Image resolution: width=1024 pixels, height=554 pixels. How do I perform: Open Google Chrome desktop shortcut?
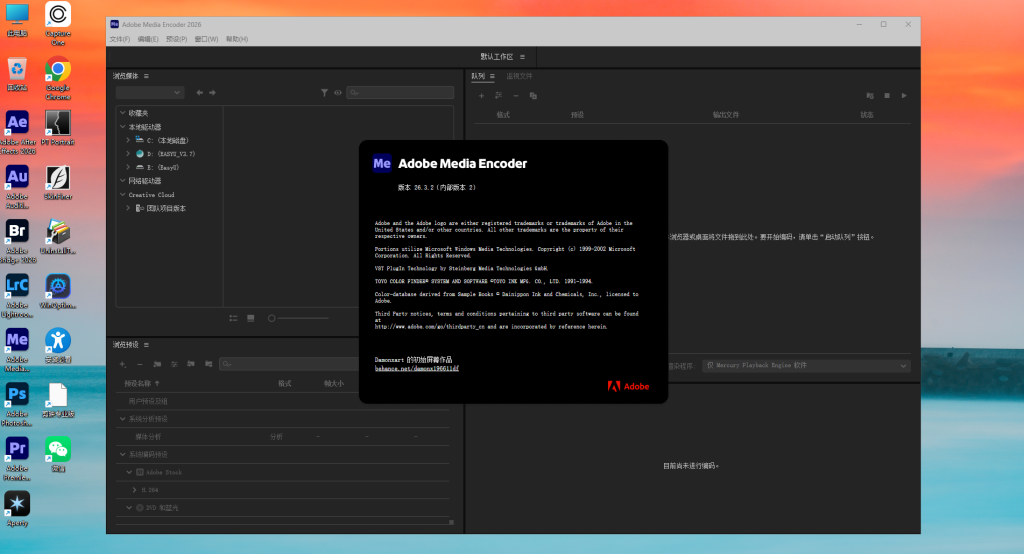(58, 77)
